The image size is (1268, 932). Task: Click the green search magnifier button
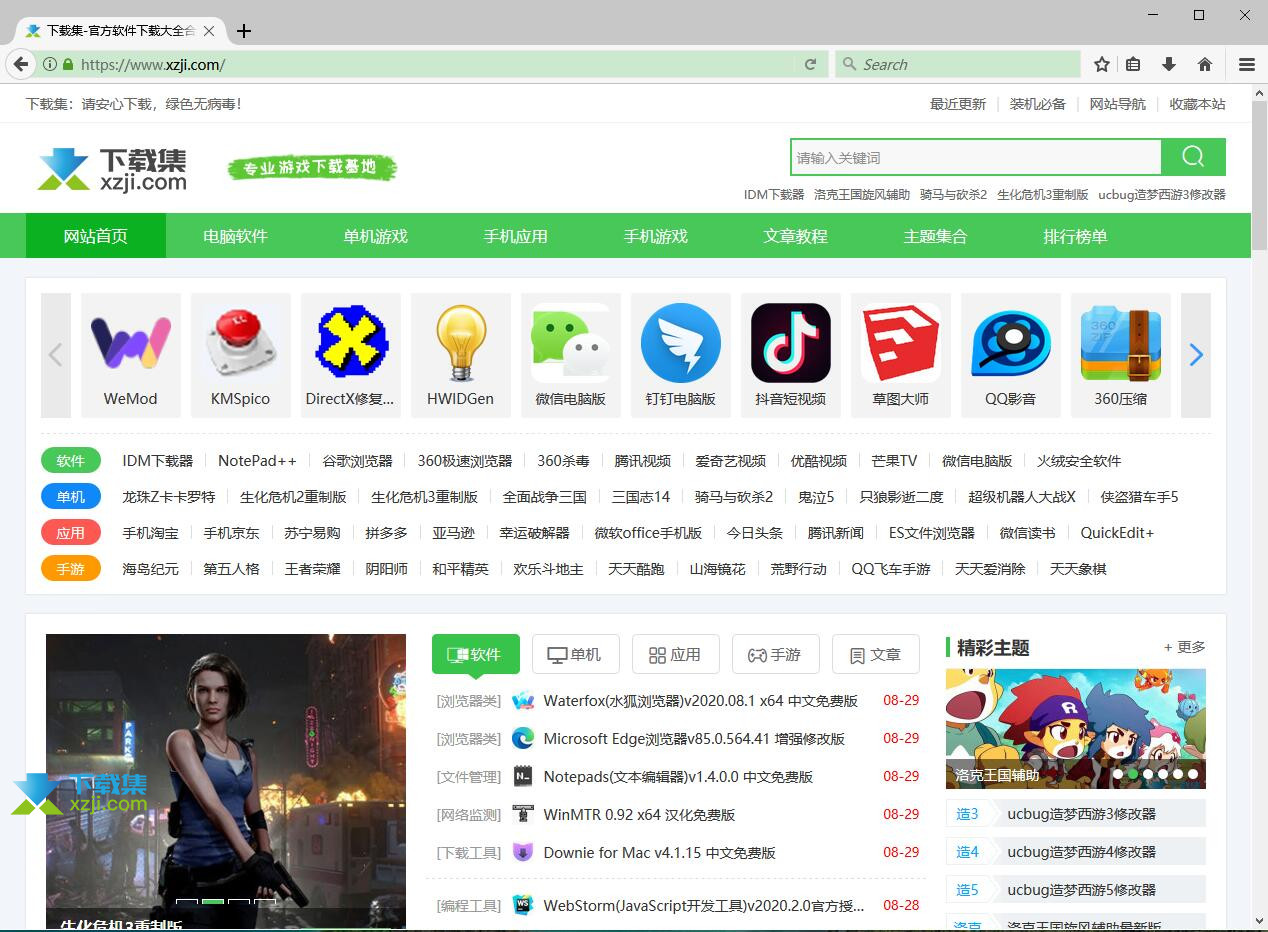(1193, 157)
